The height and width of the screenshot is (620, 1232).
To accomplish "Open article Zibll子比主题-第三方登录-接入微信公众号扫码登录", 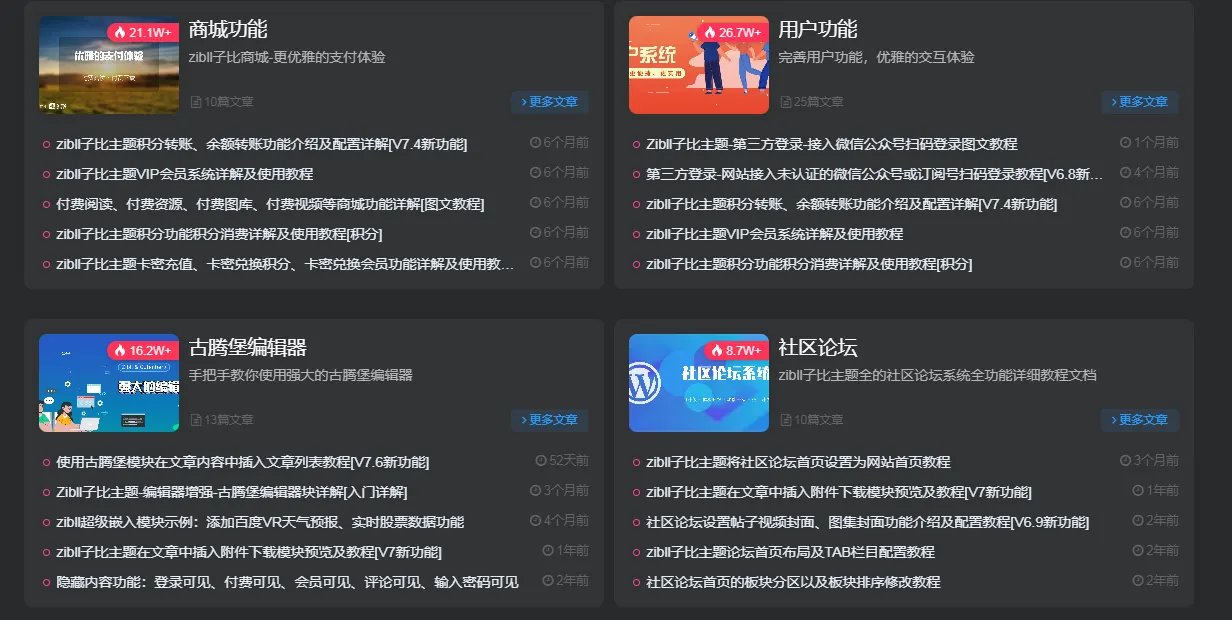I will (x=832, y=144).
